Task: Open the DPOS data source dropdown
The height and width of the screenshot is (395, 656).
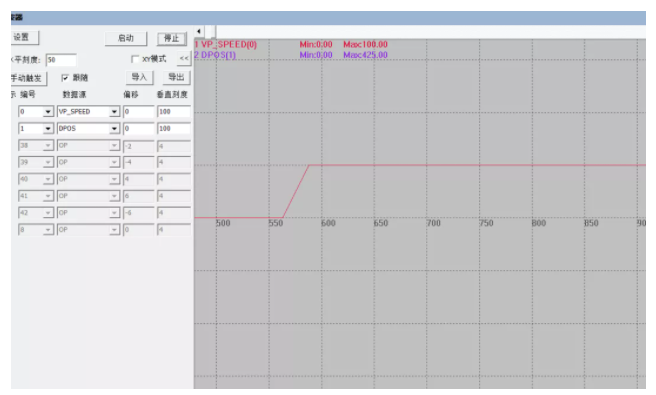Action: (114, 128)
